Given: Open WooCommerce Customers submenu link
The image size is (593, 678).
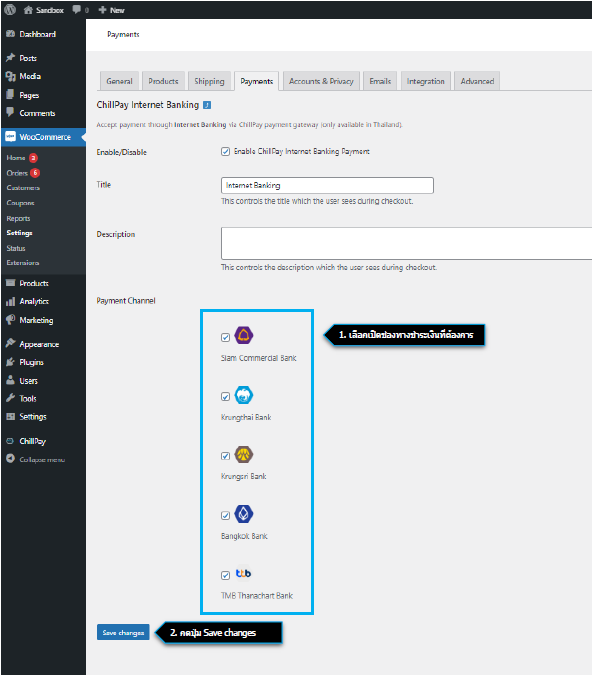Looking at the screenshot, I should tap(23, 188).
